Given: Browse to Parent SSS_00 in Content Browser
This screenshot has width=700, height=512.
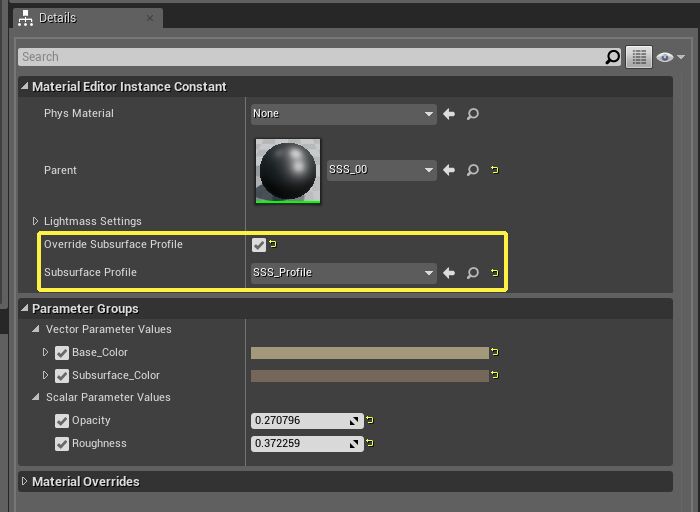Looking at the screenshot, I should pos(473,170).
